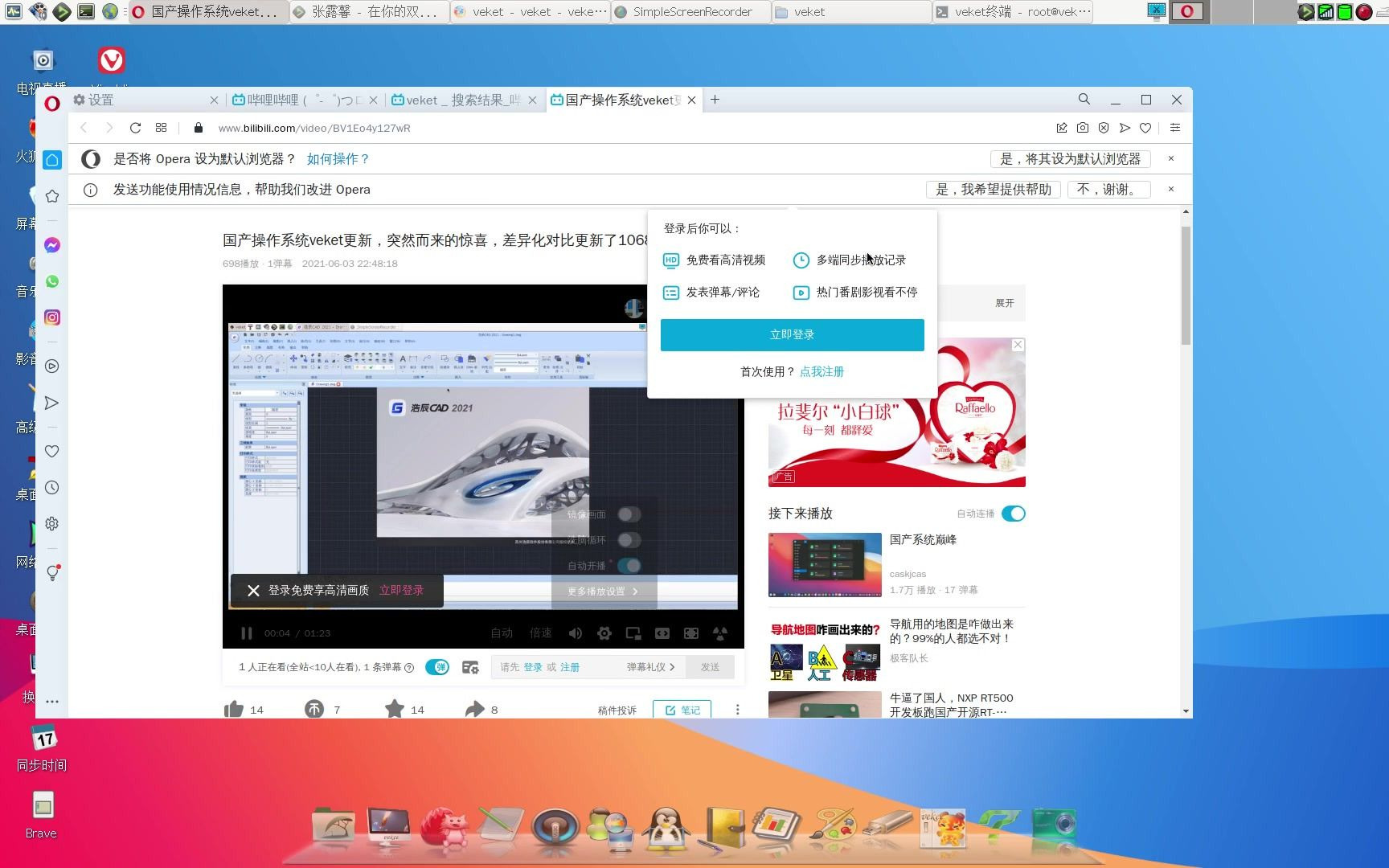The width and height of the screenshot is (1389, 868).
Task: Open 倍速 playback speed menu
Action: (x=541, y=633)
